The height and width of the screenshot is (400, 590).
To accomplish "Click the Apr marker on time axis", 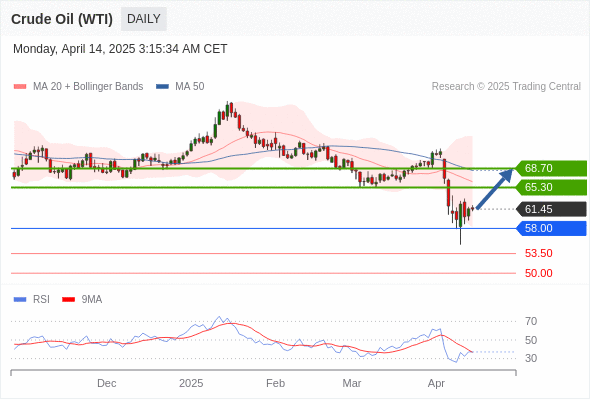I will coord(436,383).
